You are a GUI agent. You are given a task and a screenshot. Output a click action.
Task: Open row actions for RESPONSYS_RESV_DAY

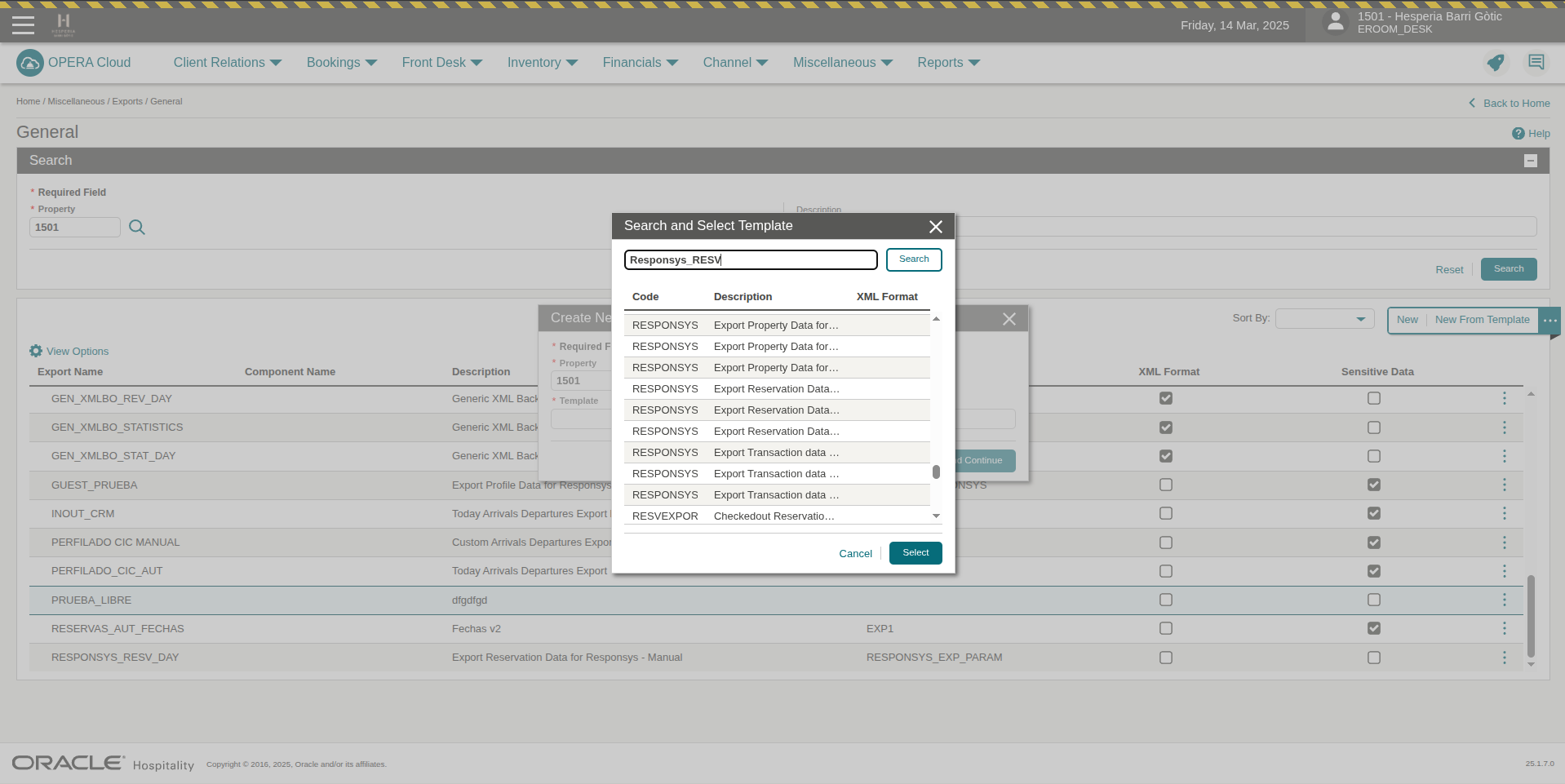[1504, 658]
